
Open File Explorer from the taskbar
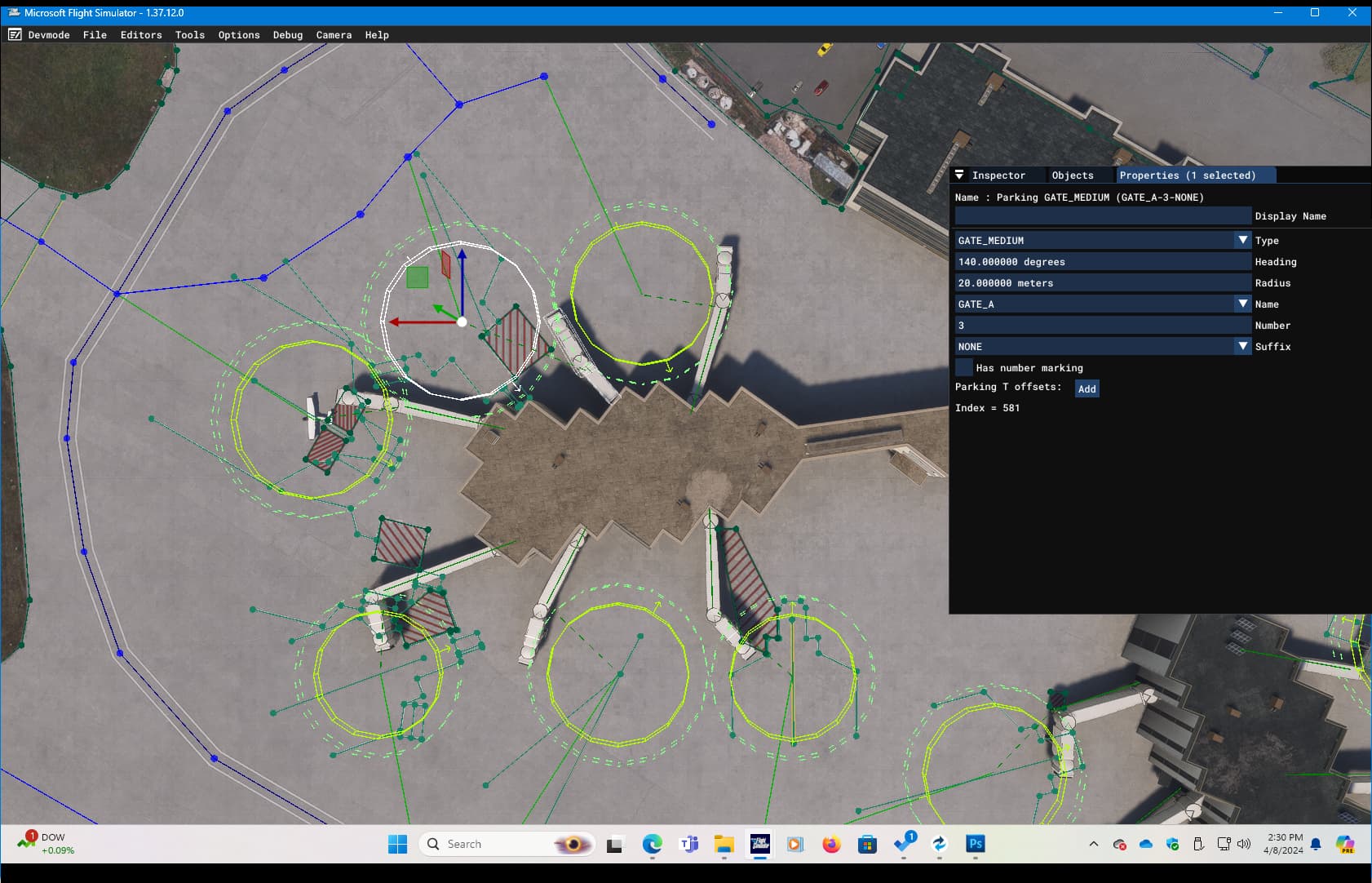pos(724,844)
